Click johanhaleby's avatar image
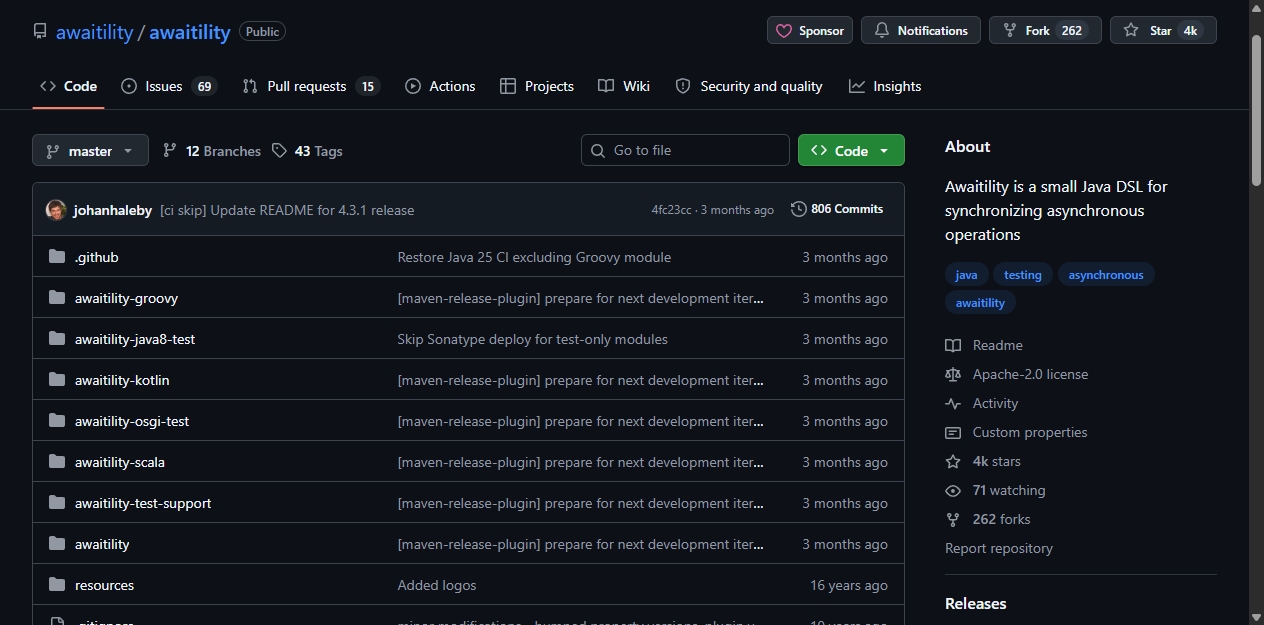This screenshot has height=625, width=1264. [x=56, y=210]
